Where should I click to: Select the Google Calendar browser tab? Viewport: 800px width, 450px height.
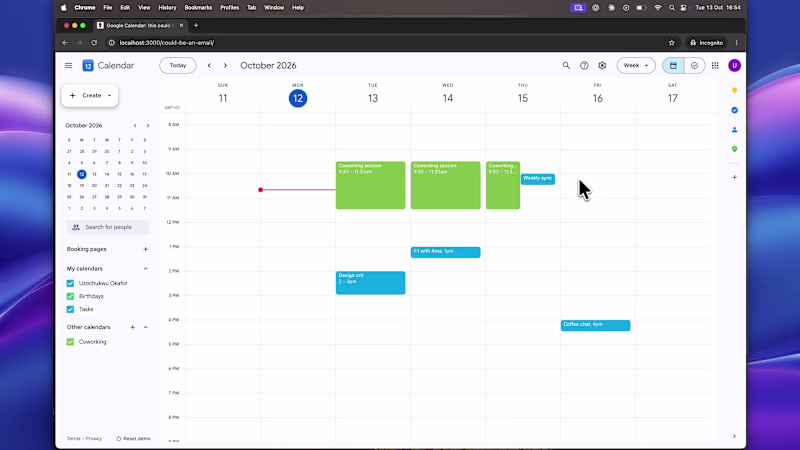(138, 25)
